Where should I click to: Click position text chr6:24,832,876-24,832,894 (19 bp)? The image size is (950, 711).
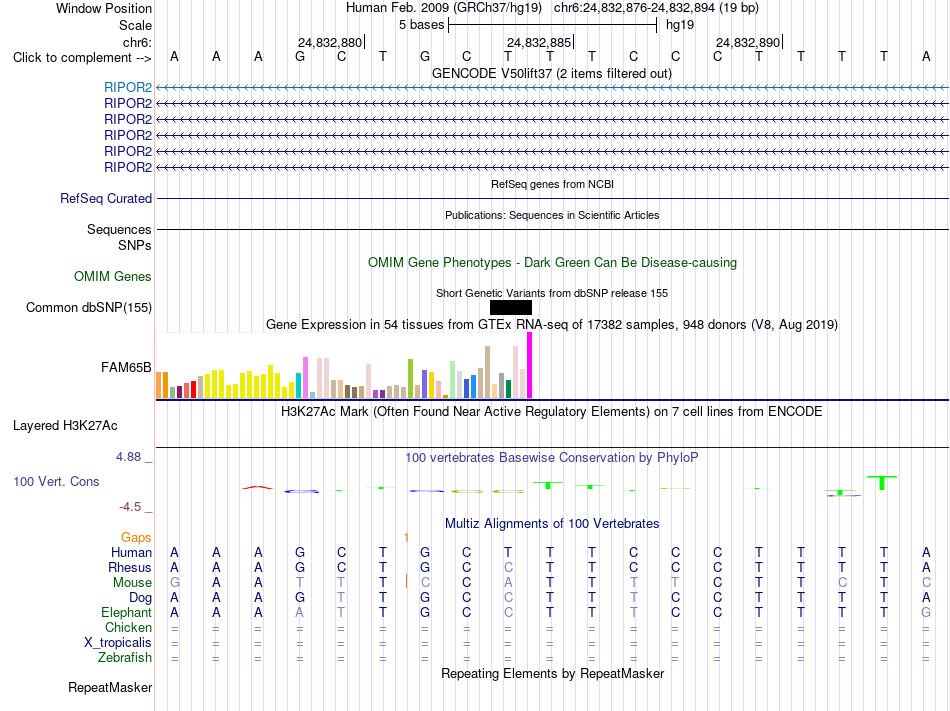point(656,8)
